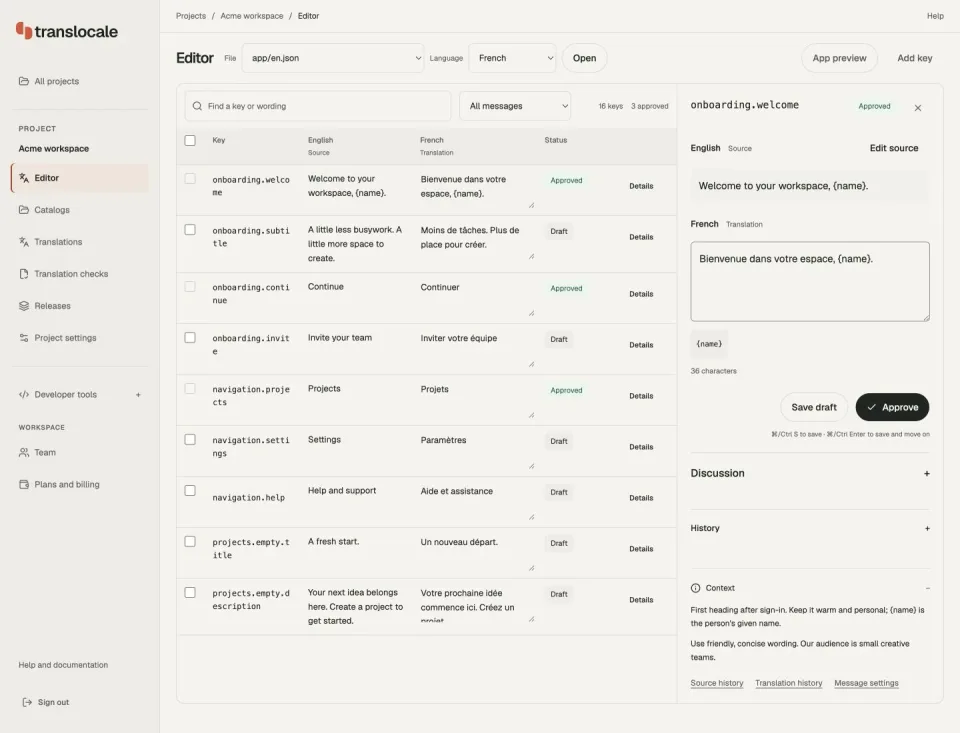Open the All messages filter dropdown
Screen dimensions: 960x733
515,106
